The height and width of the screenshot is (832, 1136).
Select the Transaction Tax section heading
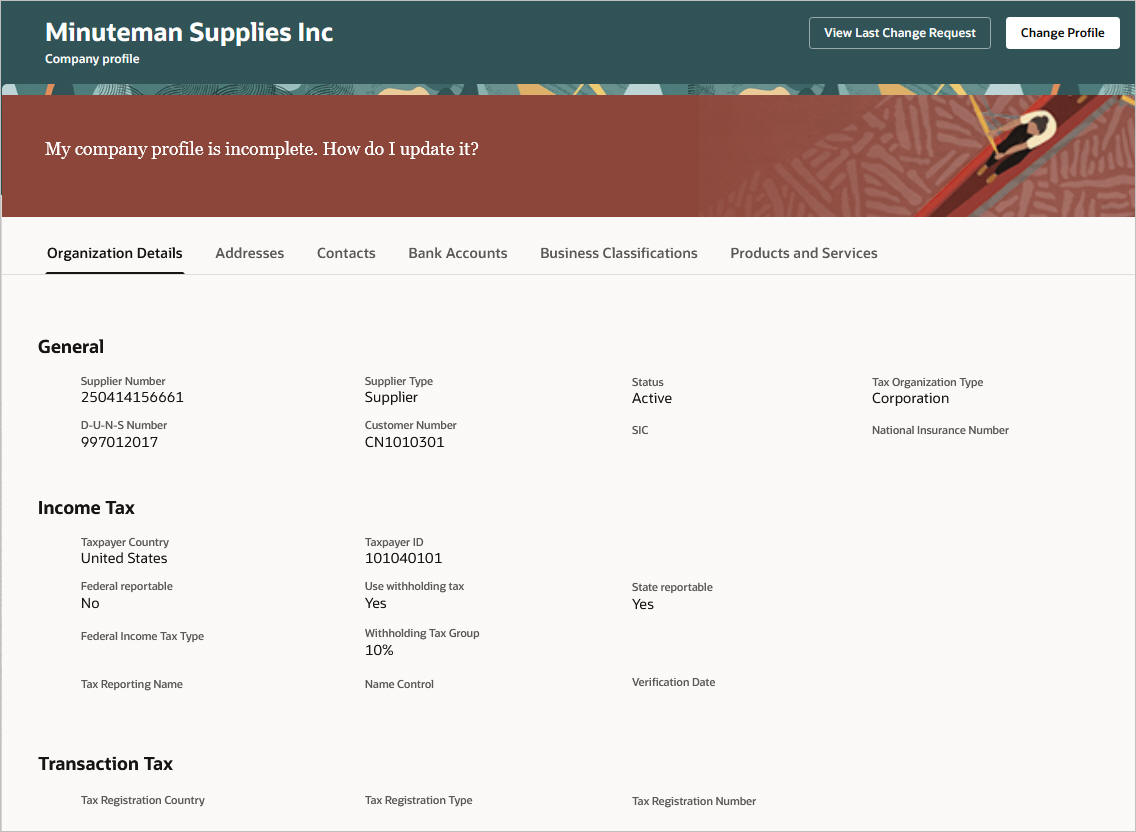(105, 763)
